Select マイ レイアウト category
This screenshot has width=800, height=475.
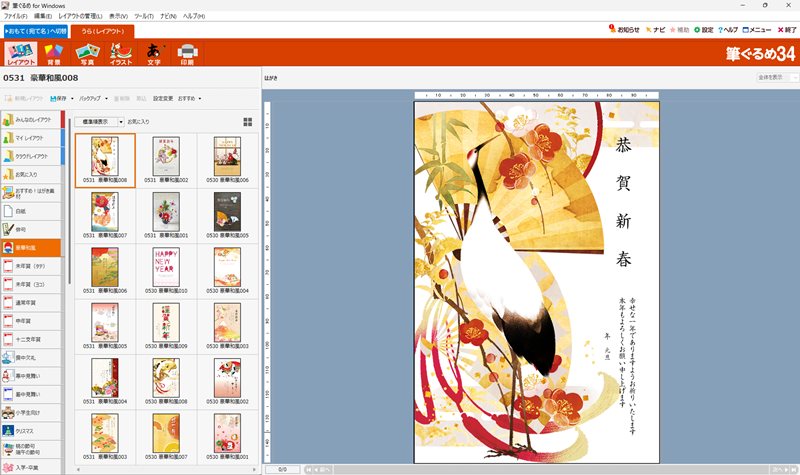[31, 138]
